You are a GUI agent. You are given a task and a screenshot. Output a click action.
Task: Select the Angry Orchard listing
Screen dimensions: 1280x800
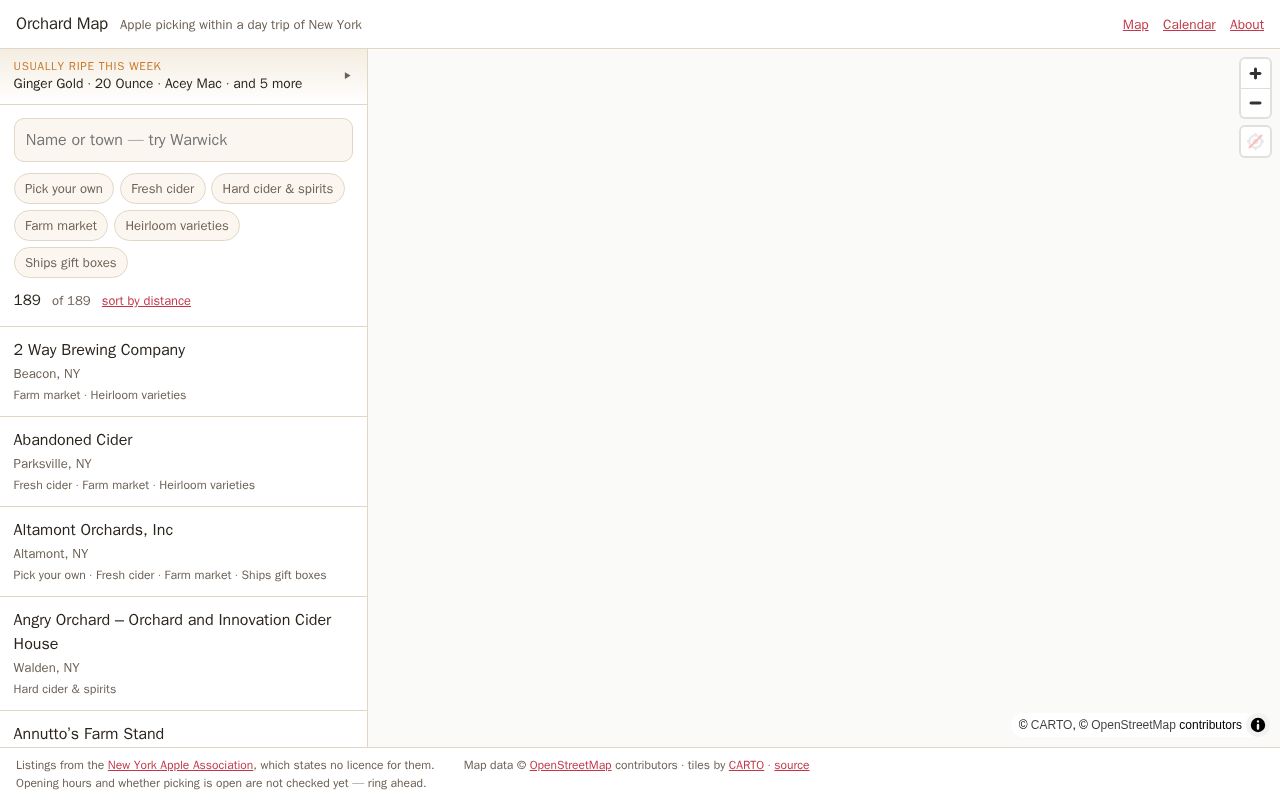pos(183,654)
